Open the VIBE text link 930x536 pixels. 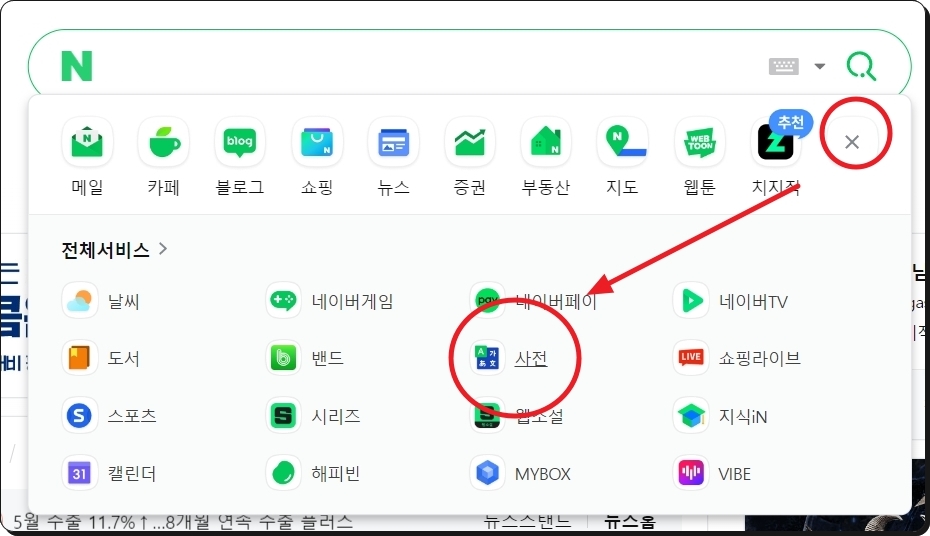pos(734,474)
